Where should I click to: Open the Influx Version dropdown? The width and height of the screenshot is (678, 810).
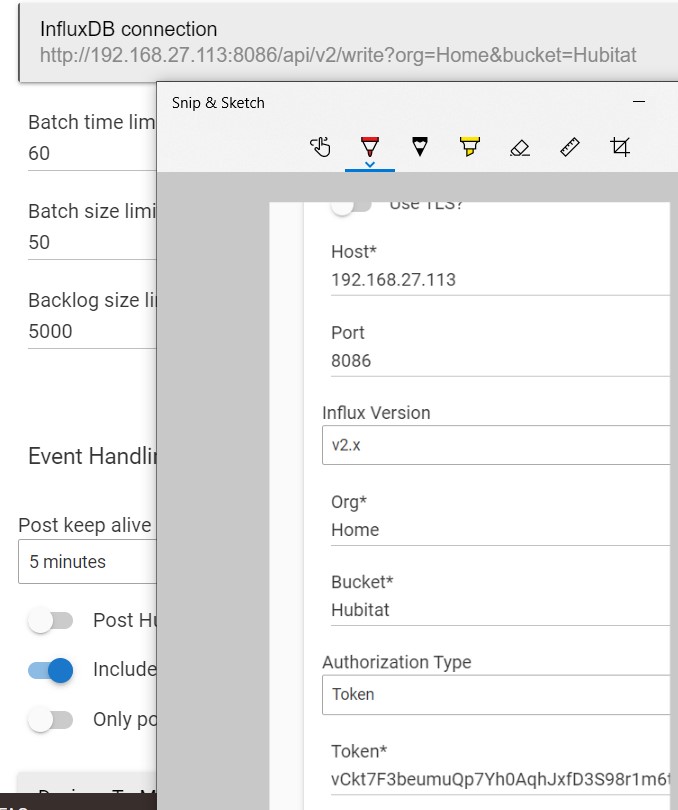point(496,445)
